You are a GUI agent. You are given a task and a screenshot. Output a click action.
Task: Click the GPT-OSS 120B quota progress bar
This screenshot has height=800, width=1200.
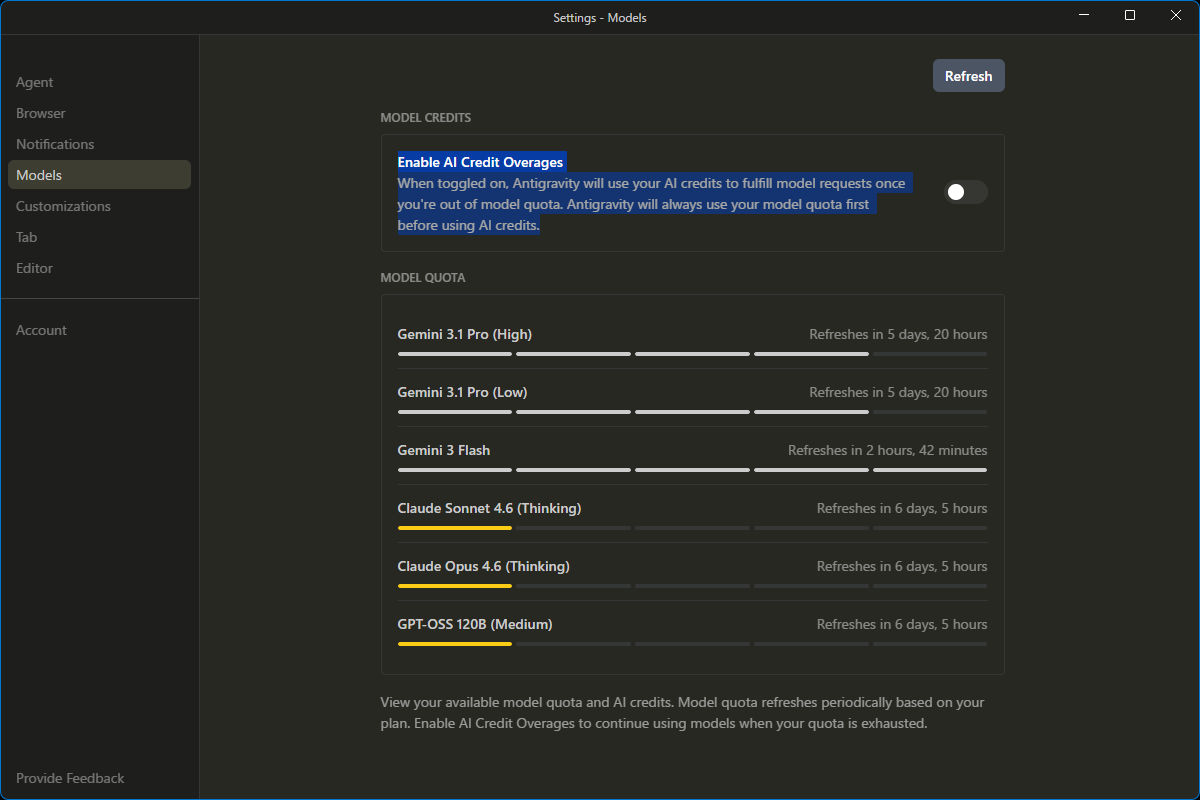click(x=692, y=643)
